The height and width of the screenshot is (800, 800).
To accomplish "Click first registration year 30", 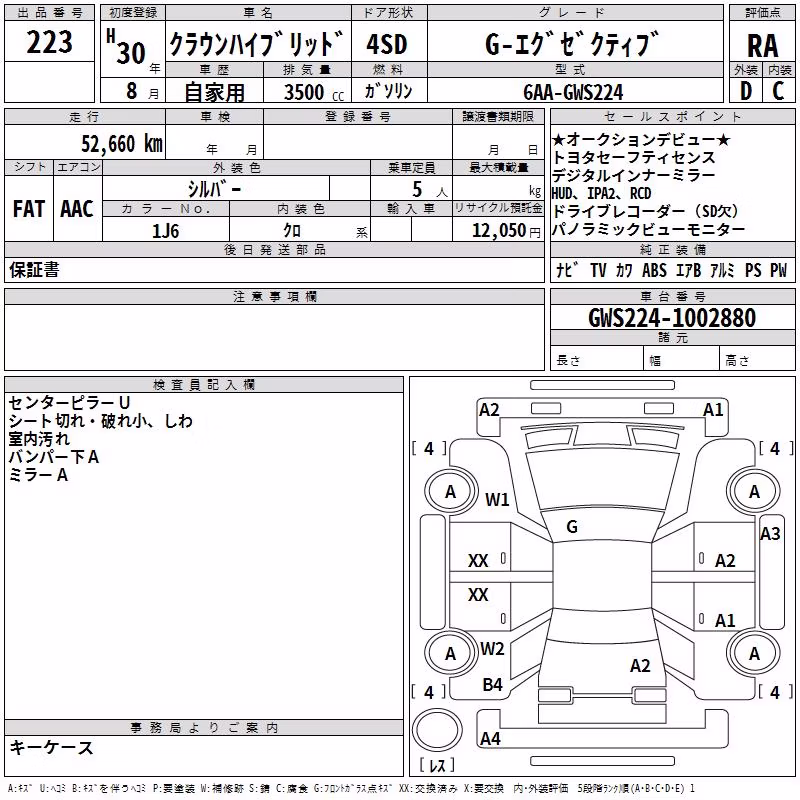I will pos(131,53).
